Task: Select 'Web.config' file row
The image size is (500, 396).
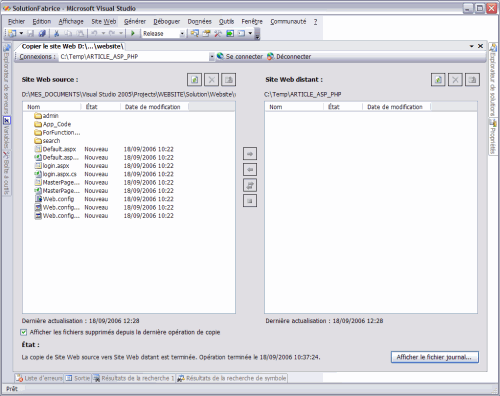Action: [x=104, y=199]
